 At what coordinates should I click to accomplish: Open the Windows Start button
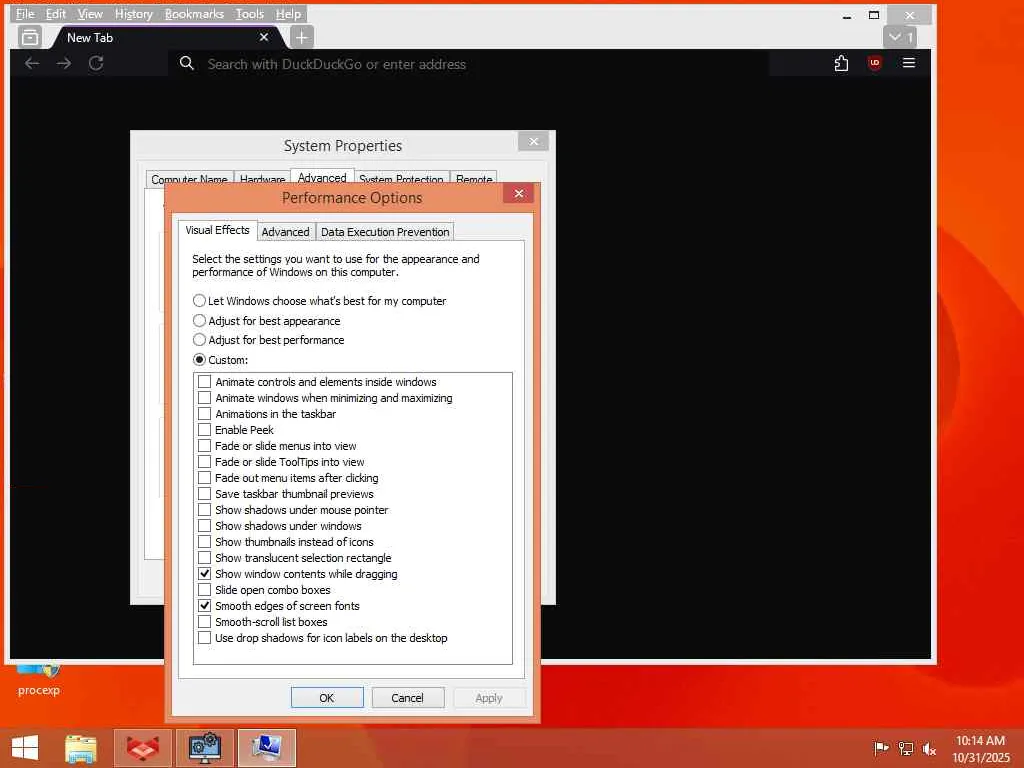coord(25,748)
